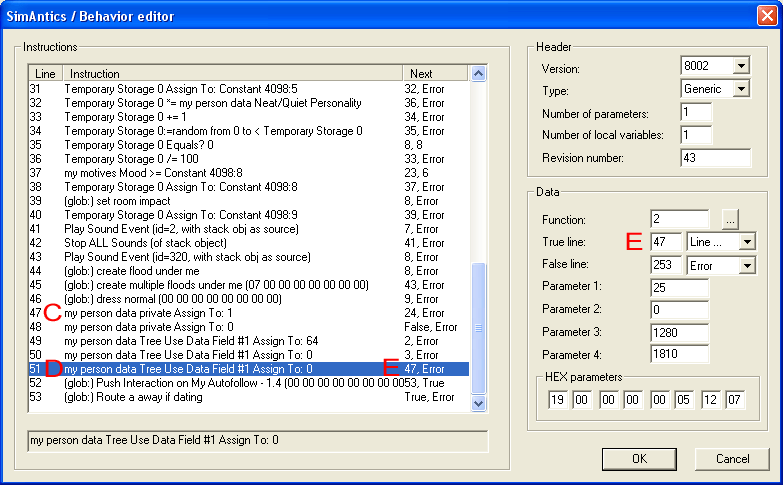The height and width of the screenshot is (485, 783).
Task: Open the Version 8002 dropdown
Action: [x=741, y=66]
